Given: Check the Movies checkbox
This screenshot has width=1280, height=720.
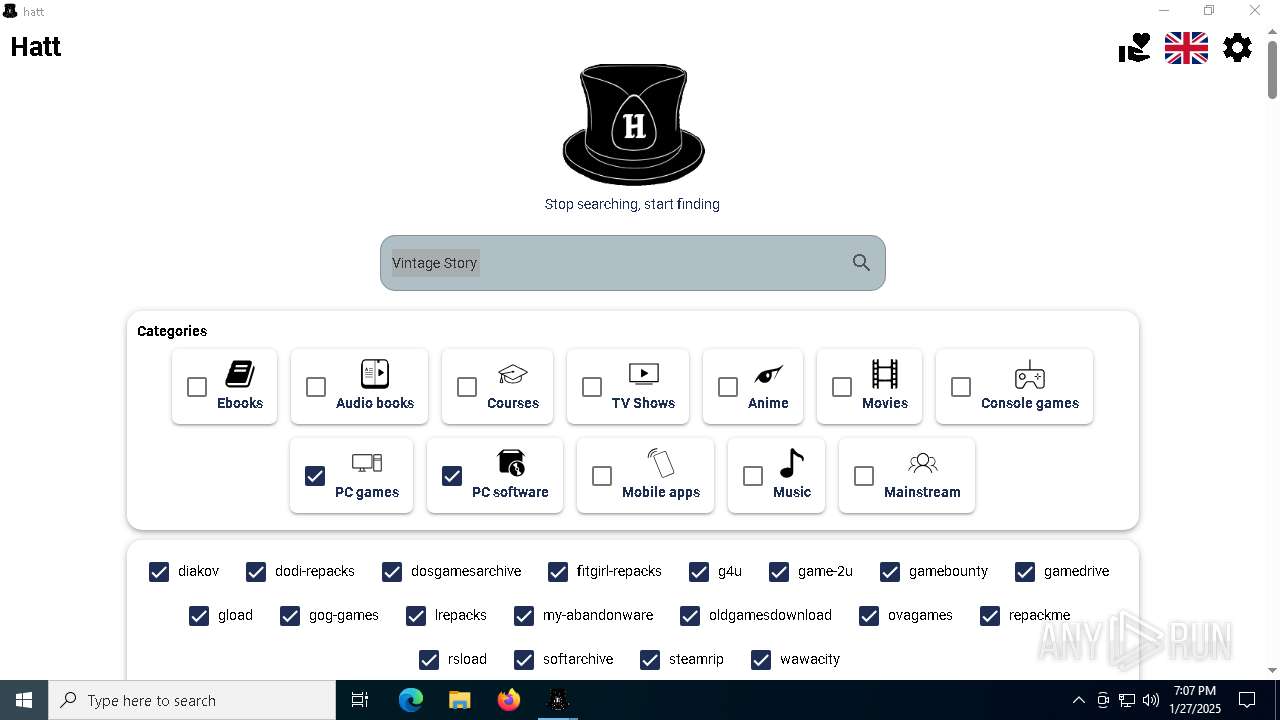Looking at the screenshot, I should click(x=842, y=387).
